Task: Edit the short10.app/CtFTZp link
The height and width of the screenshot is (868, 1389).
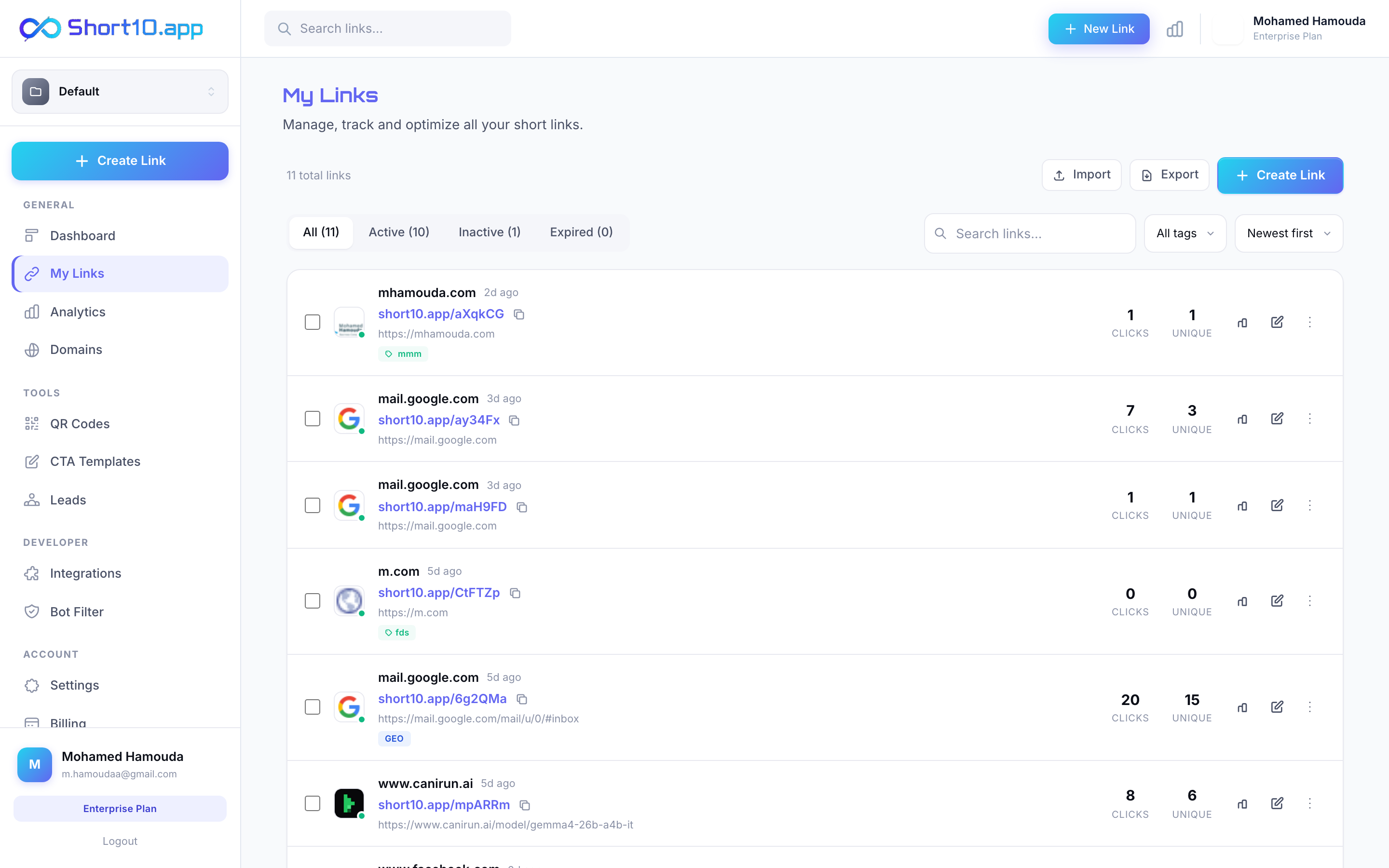Action: pyautogui.click(x=1277, y=600)
